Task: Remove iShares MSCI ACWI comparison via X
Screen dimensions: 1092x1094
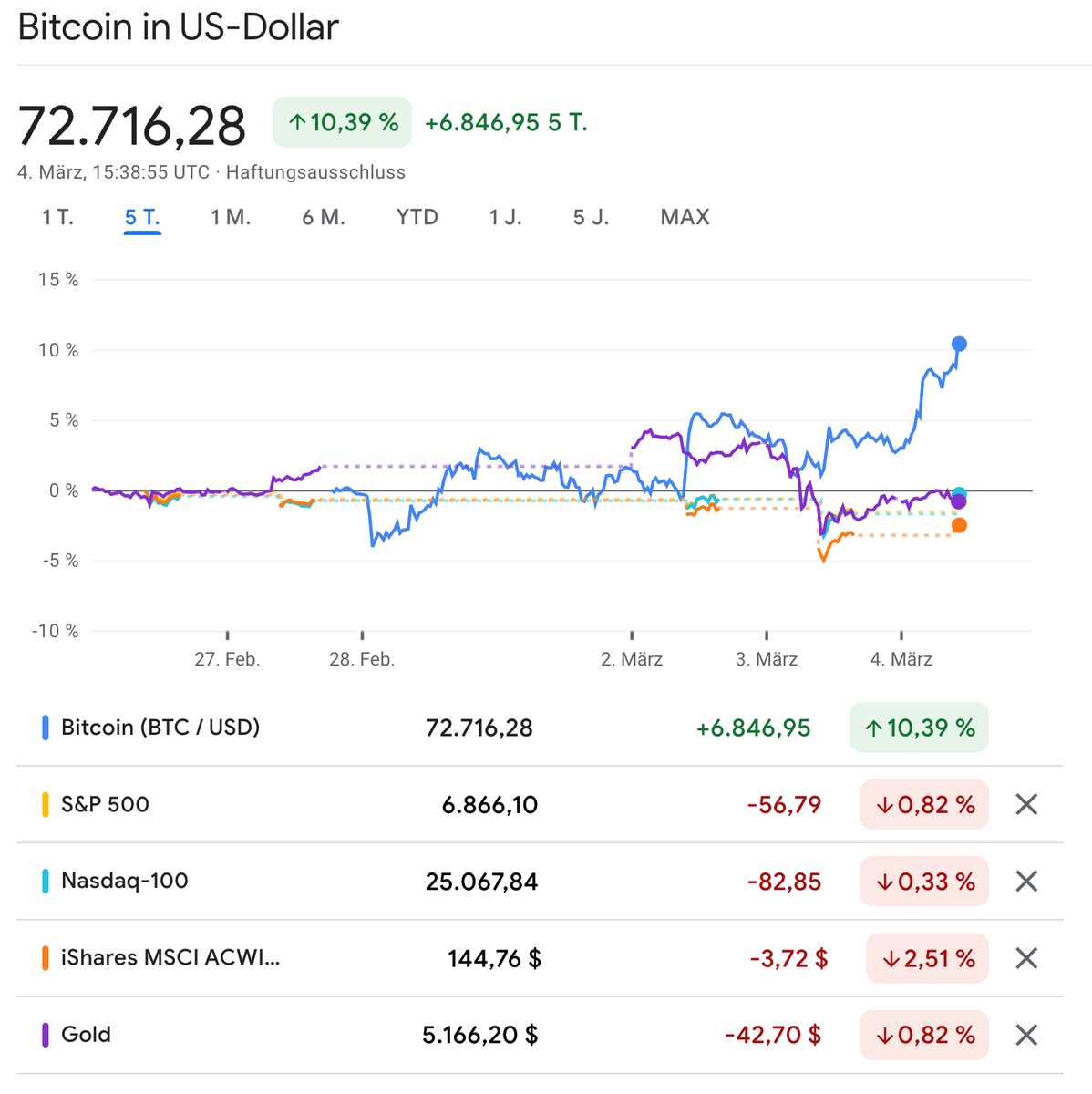Action: coord(1026,958)
